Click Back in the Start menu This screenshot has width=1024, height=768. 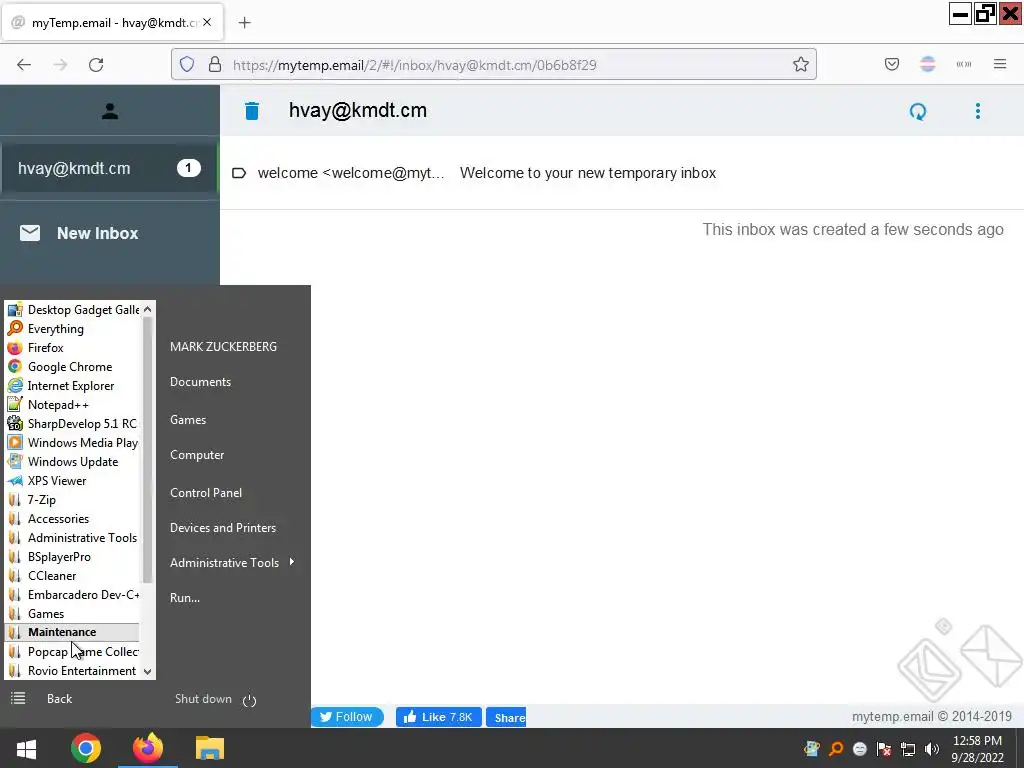[59, 699]
